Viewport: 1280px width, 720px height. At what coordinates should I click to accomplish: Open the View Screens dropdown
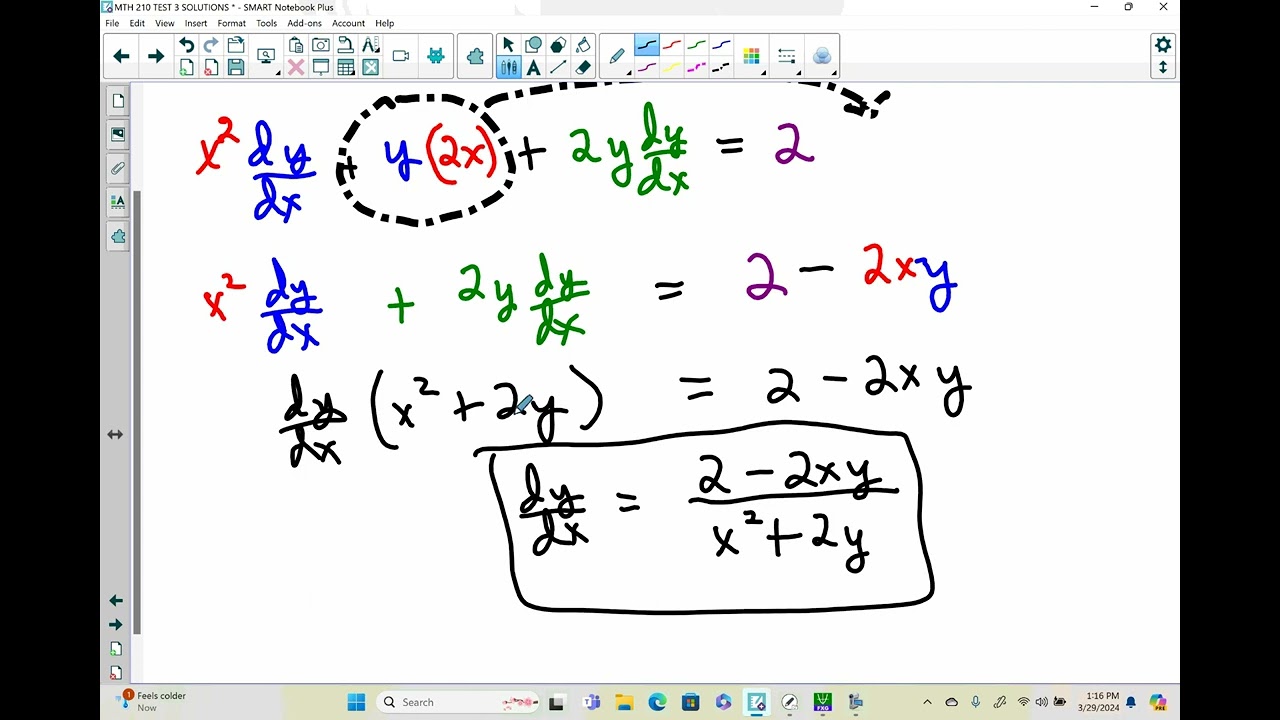point(267,57)
